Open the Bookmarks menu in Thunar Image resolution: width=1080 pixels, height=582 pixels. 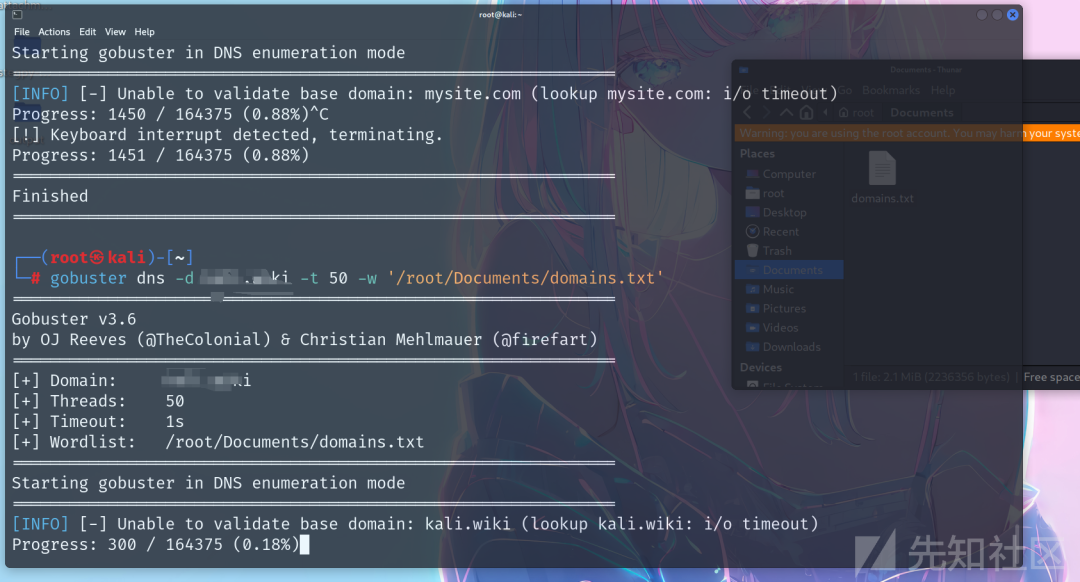(x=891, y=90)
